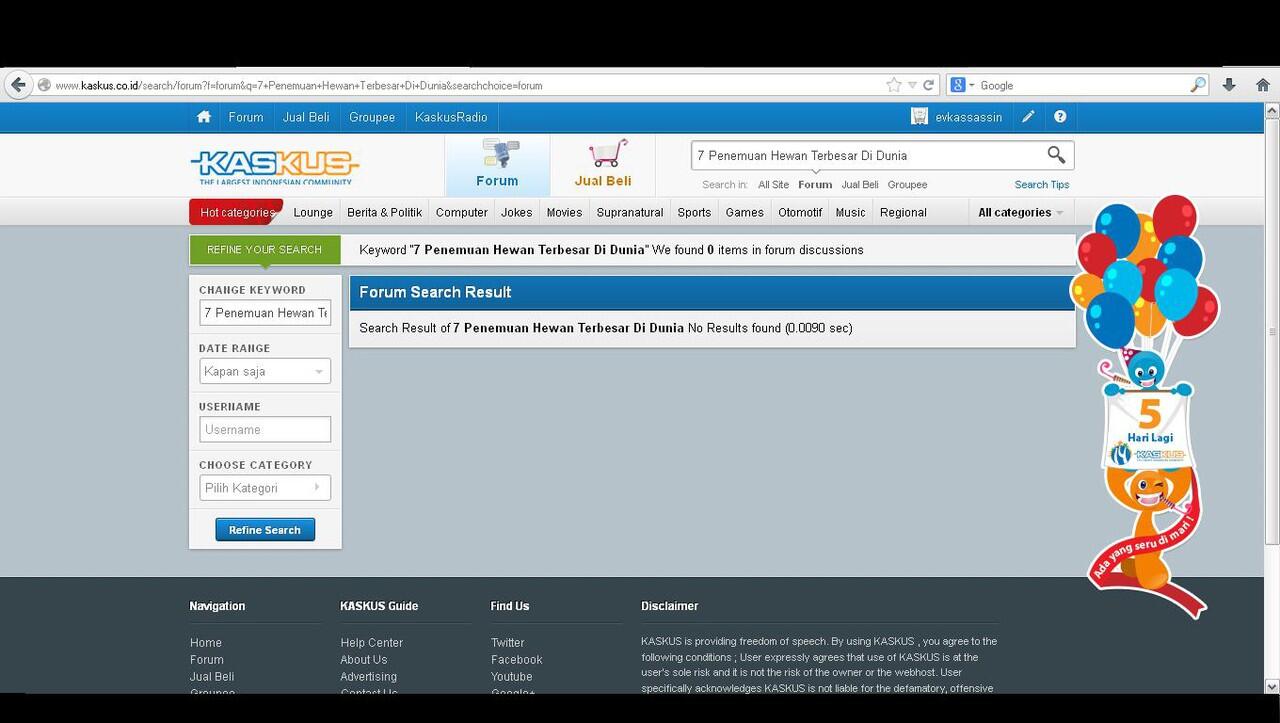Open footer Forum link

tap(207, 660)
